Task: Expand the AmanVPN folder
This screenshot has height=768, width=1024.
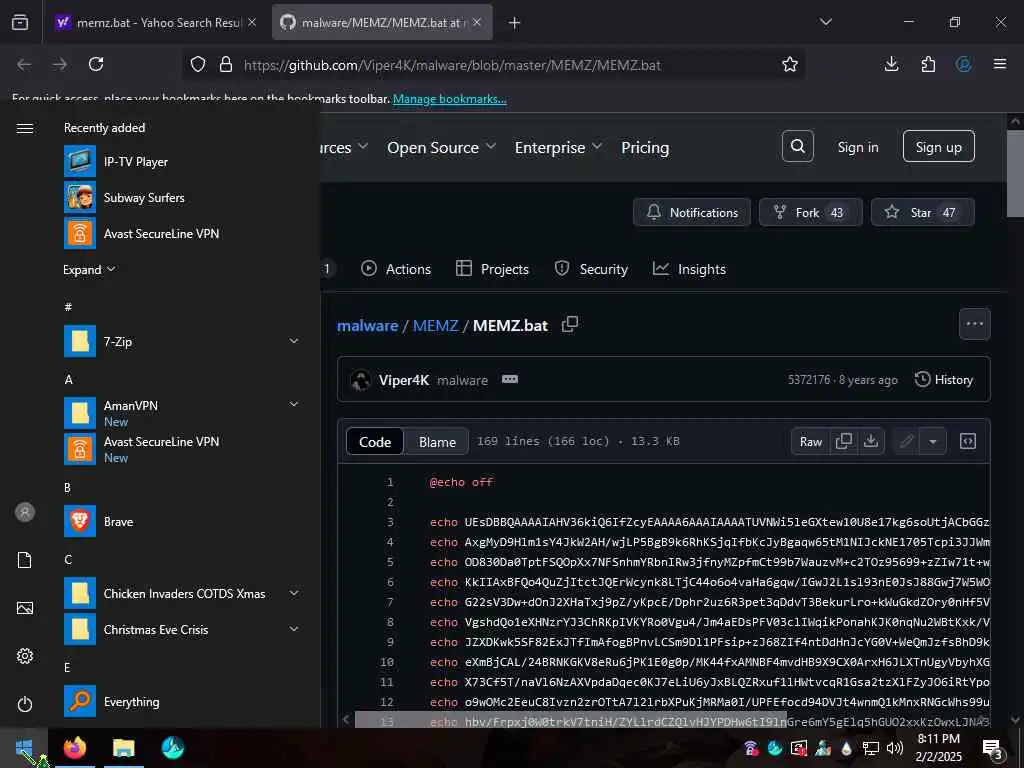Action: click(294, 404)
